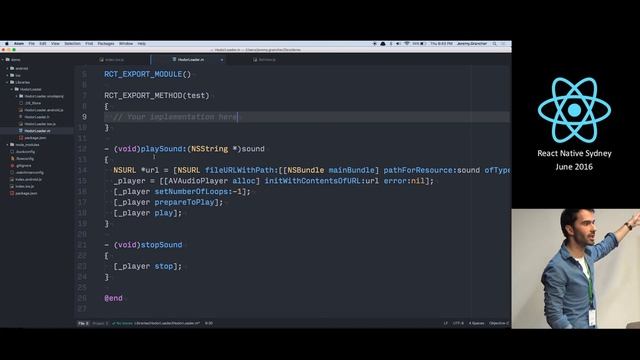Click the battery status icon
The height and width of the screenshot is (360, 640).
423,44
